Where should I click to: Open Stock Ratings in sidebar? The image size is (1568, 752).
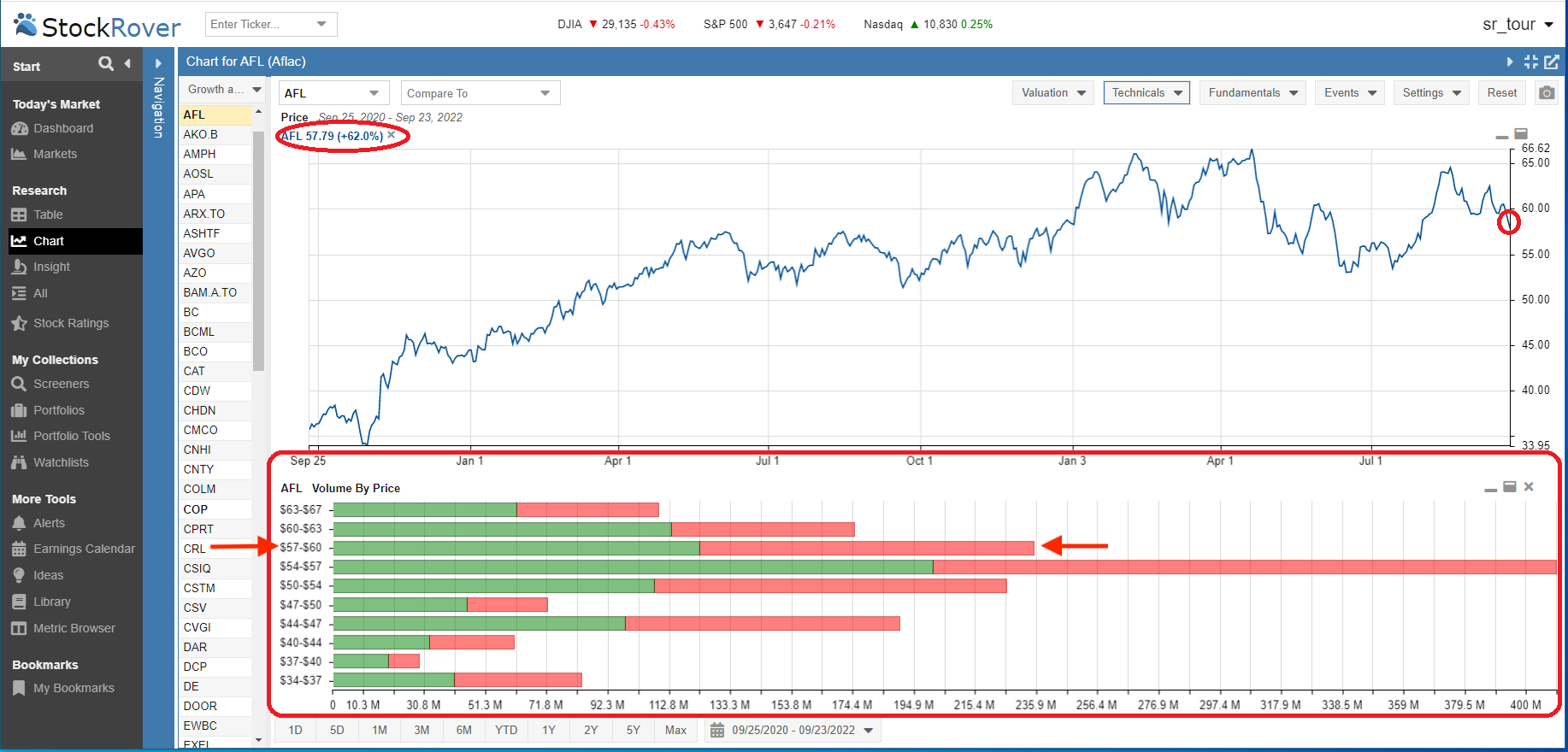point(70,323)
